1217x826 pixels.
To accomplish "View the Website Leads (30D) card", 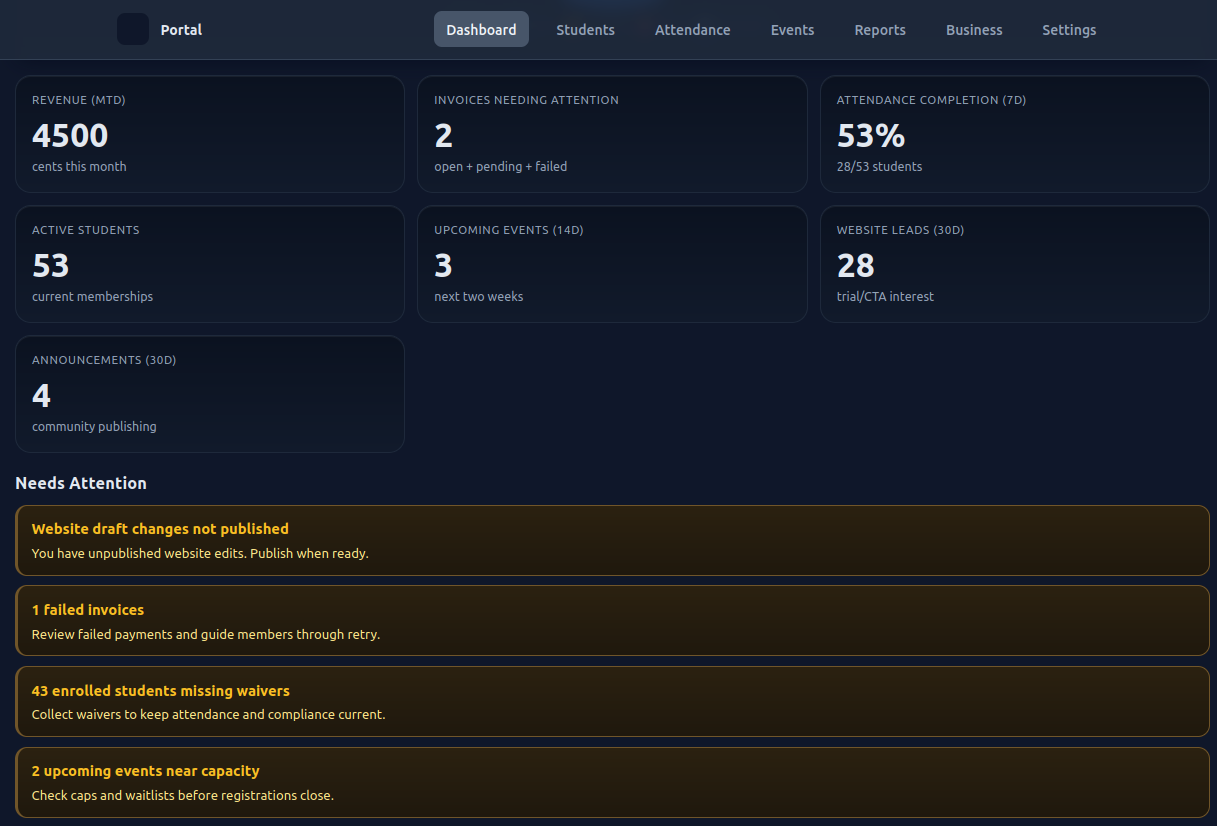I will [1014, 264].
